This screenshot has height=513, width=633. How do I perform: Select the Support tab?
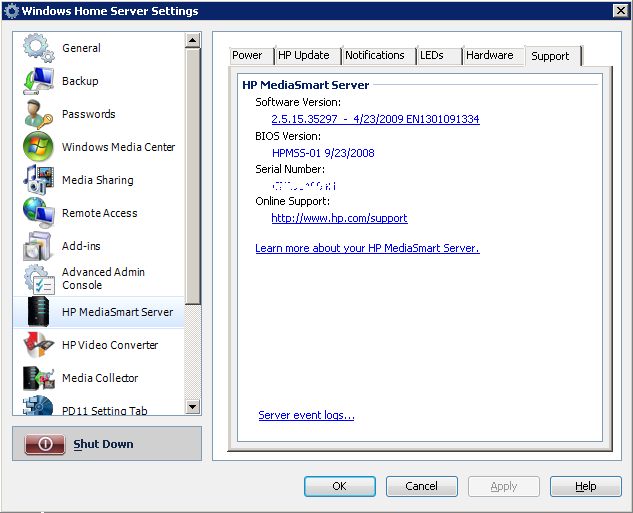click(x=552, y=56)
